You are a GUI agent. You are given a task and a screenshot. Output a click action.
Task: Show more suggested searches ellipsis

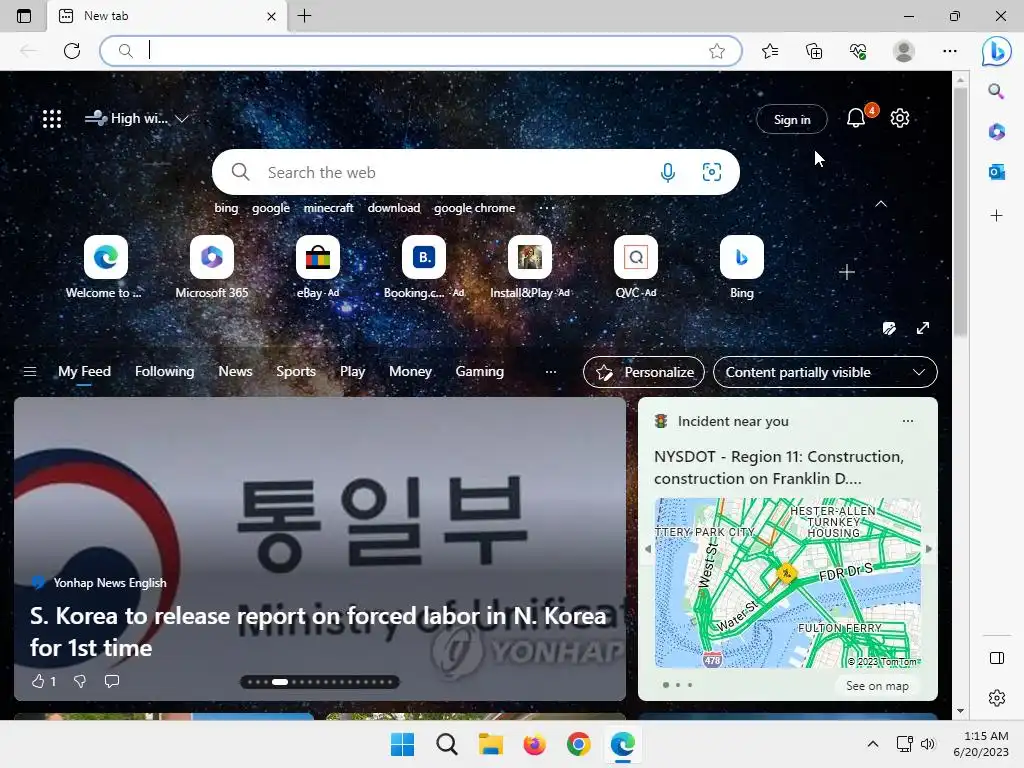(x=547, y=208)
